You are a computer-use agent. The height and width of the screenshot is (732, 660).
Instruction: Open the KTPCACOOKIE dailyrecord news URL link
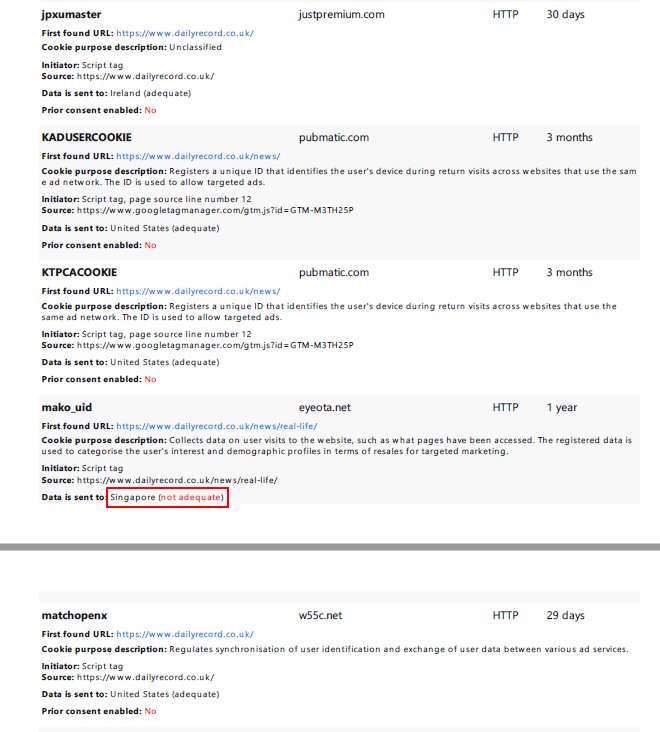(198, 291)
